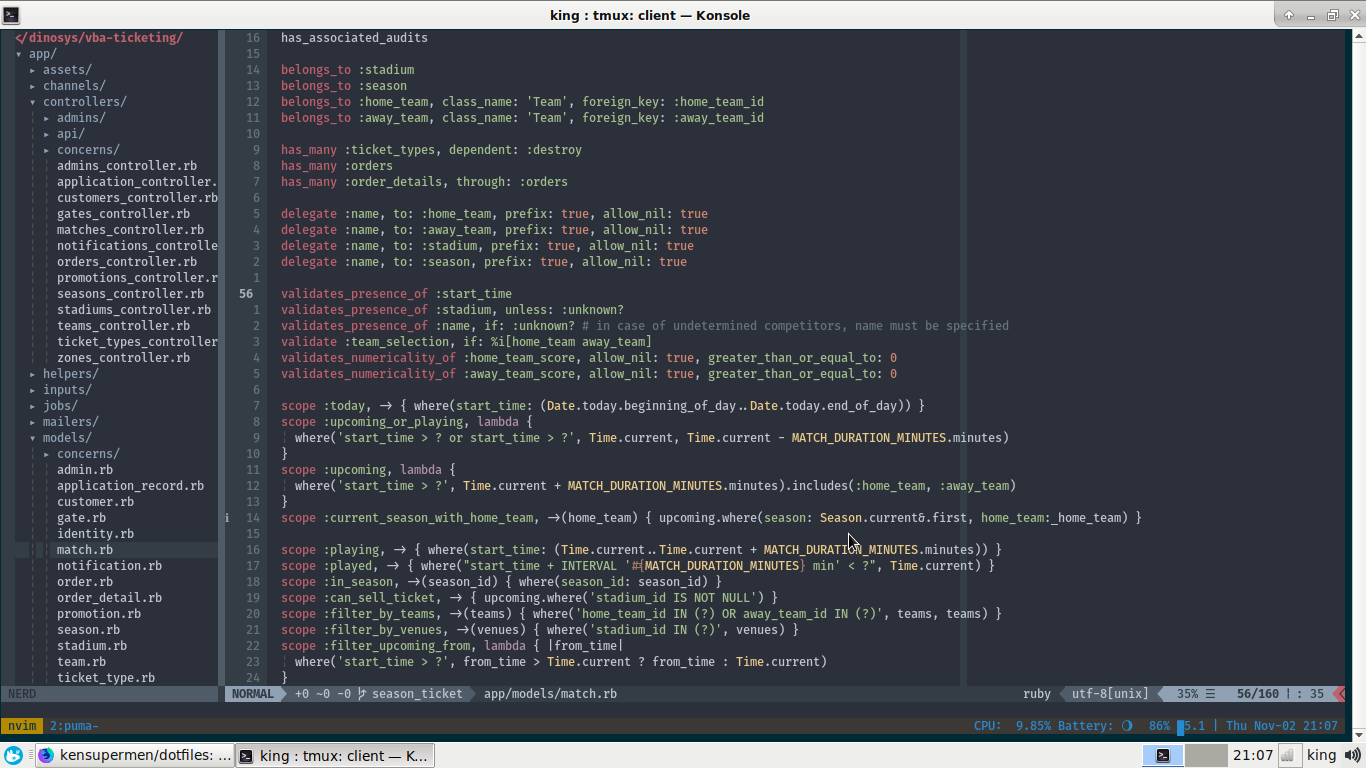Open notification.rb model file
Image resolution: width=1366 pixels, height=768 pixels.
point(109,566)
